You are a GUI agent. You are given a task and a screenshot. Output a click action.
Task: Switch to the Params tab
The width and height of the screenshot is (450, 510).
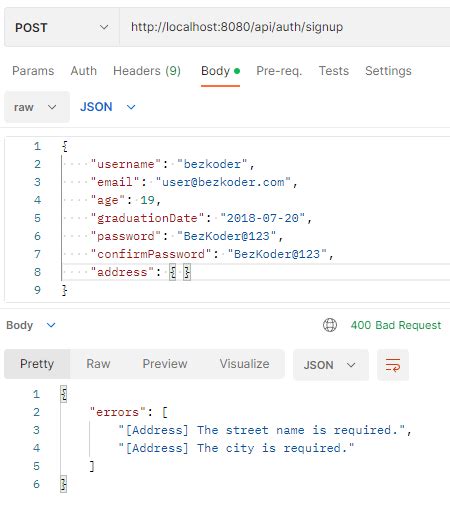coord(33,71)
